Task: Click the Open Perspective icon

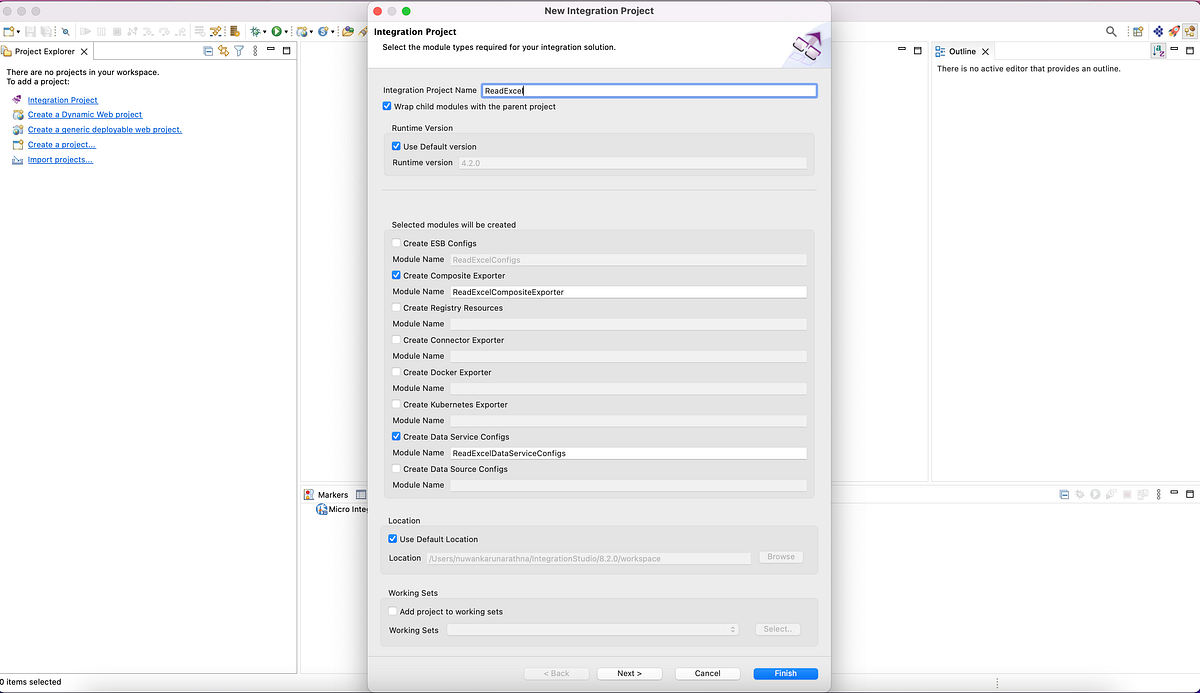Action: [x=1138, y=32]
